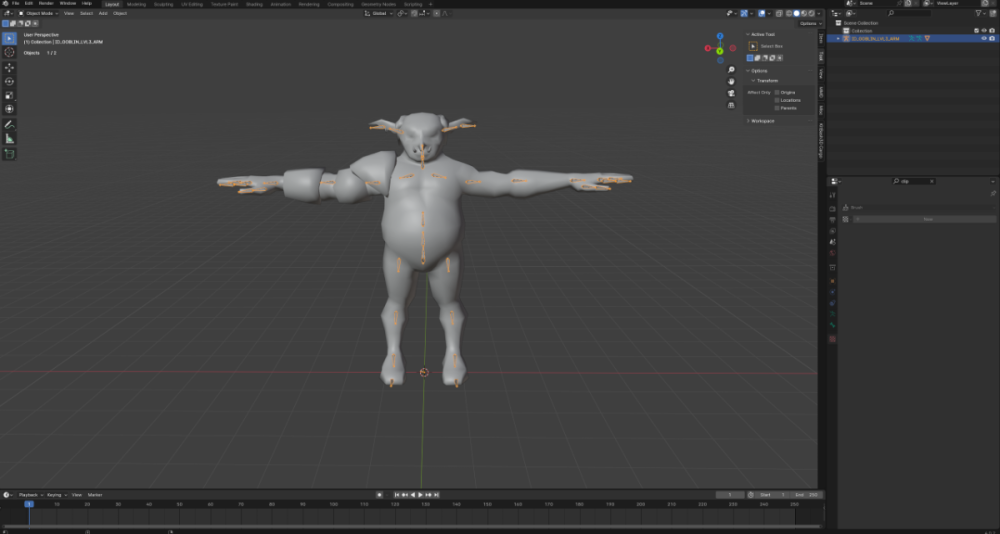The height and width of the screenshot is (534, 1000).
Task: Activate the Measure tool
Action: tap(10, 138)
